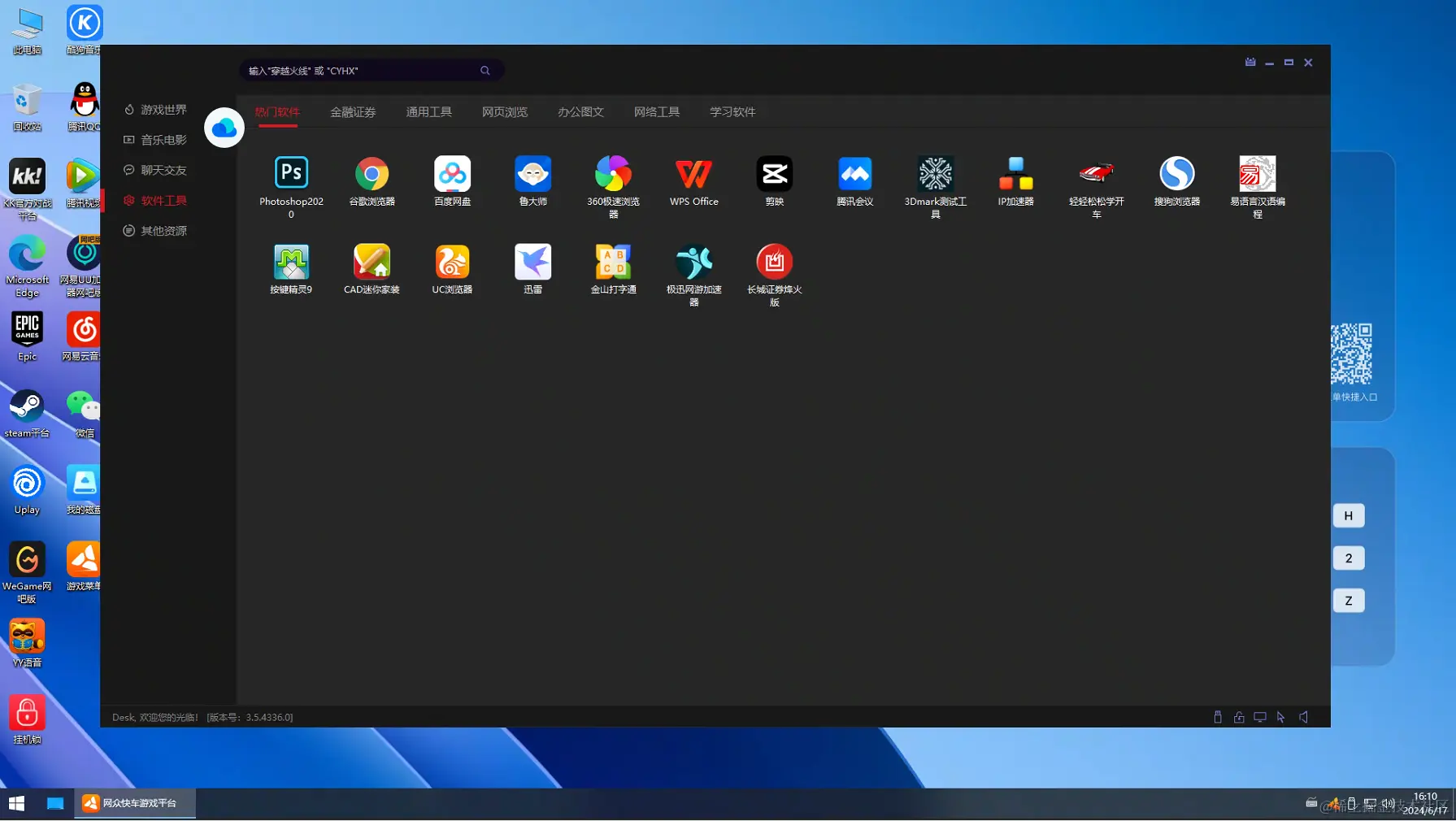Launch 按键精灵9 macro tool
1456x821 pixels.
(291, 260)
